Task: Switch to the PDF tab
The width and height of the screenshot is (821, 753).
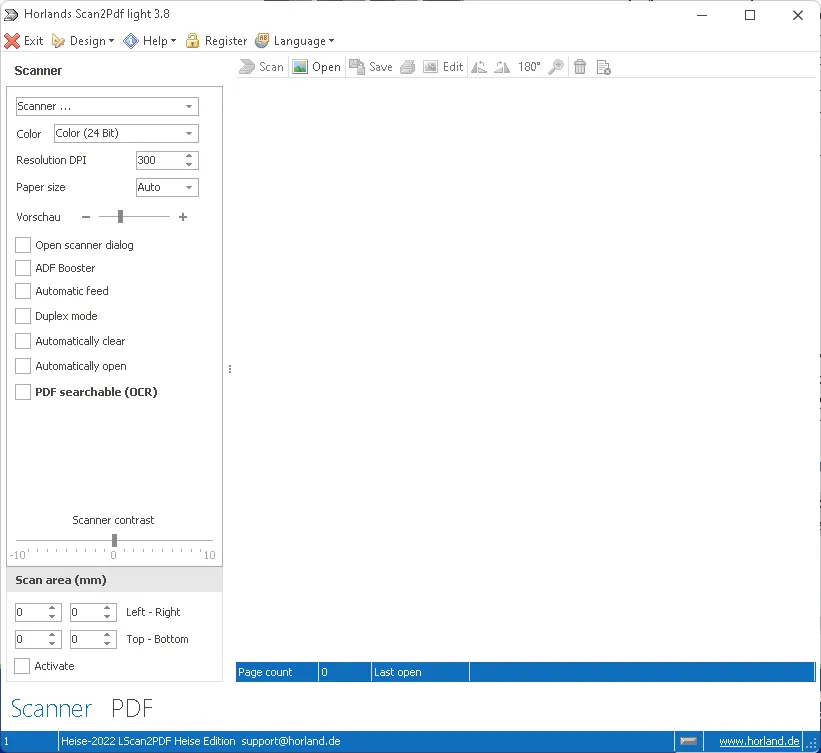Action: [x=132, y=708]
